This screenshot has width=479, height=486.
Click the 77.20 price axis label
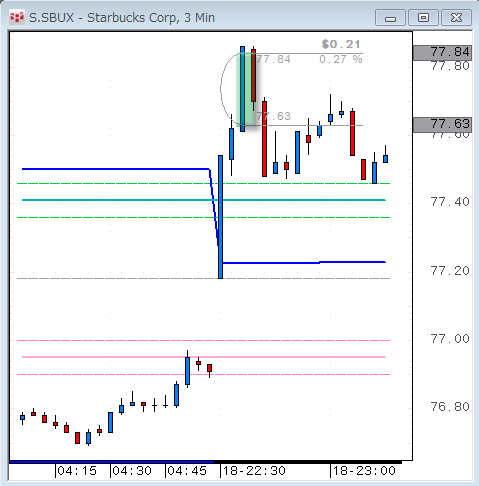click(450, 271)
